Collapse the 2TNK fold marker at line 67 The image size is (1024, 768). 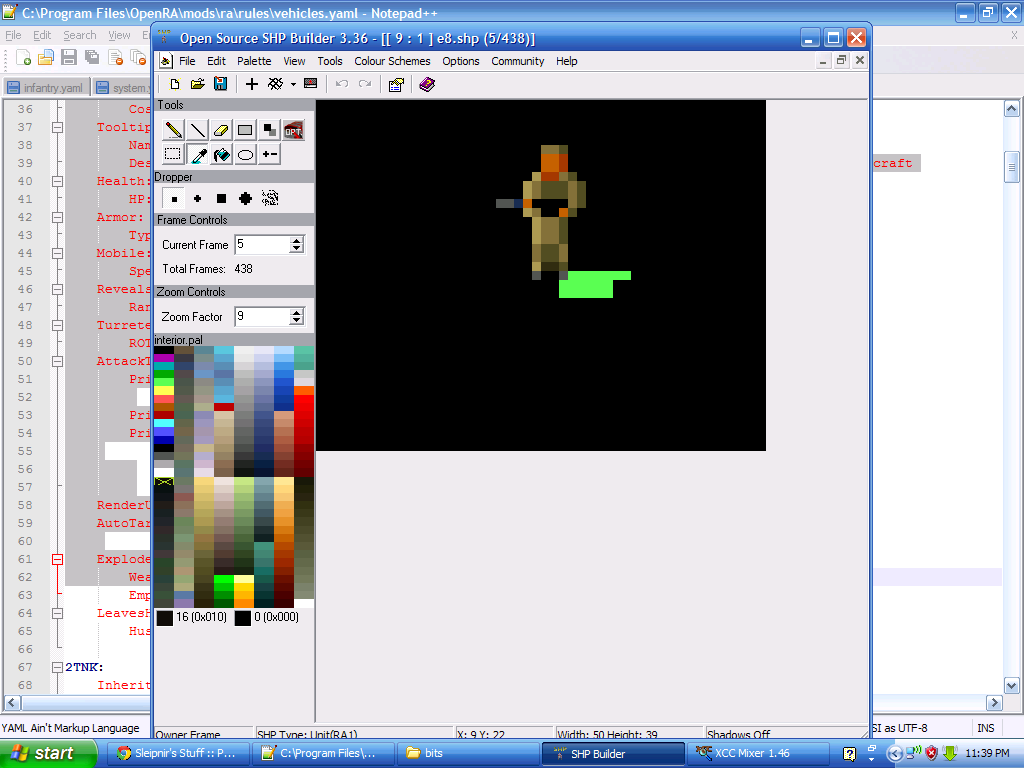pos(57,667)
